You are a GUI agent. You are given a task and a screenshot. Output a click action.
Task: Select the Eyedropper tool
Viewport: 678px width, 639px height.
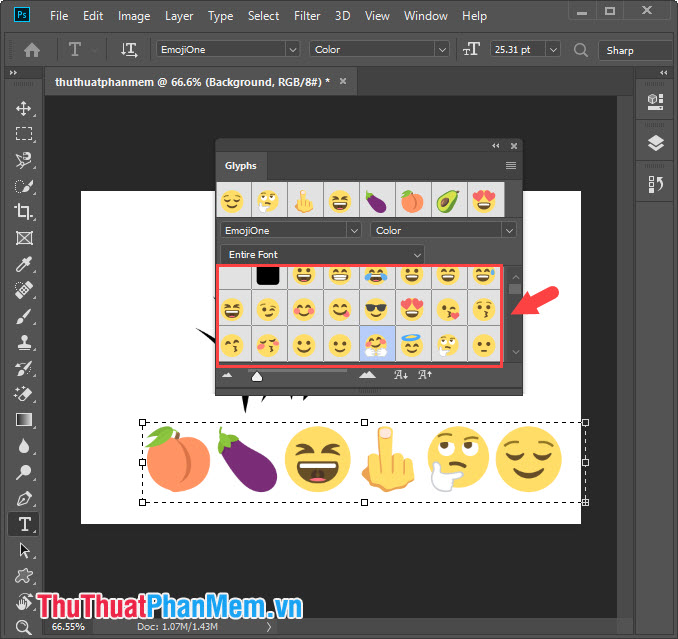(24, 264)
